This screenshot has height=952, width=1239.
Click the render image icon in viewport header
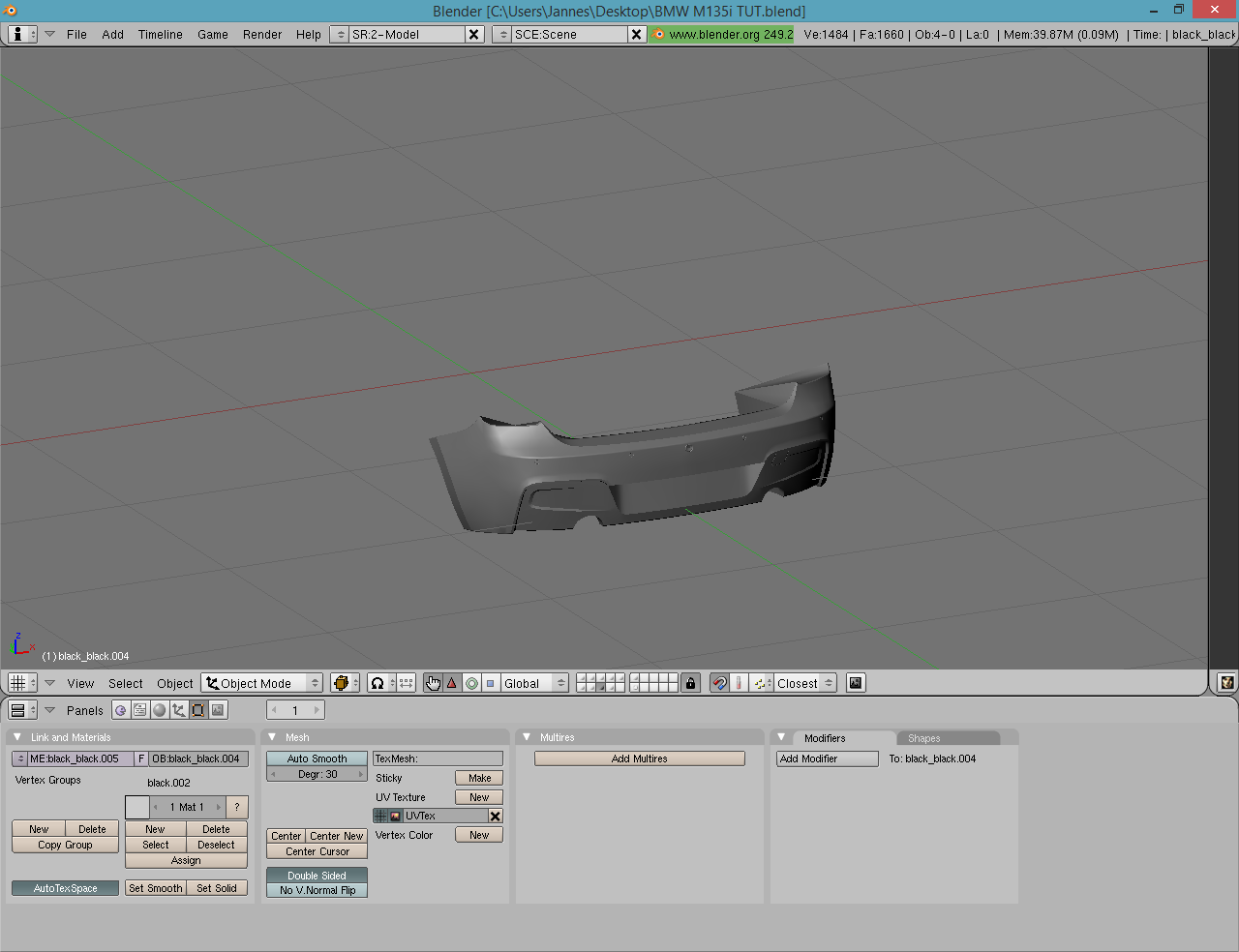(x=856, y=683)
